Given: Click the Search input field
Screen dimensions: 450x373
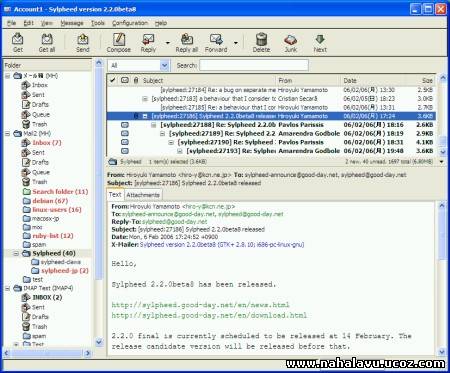Looking at the screenshot, I should [x=254, y=65].
